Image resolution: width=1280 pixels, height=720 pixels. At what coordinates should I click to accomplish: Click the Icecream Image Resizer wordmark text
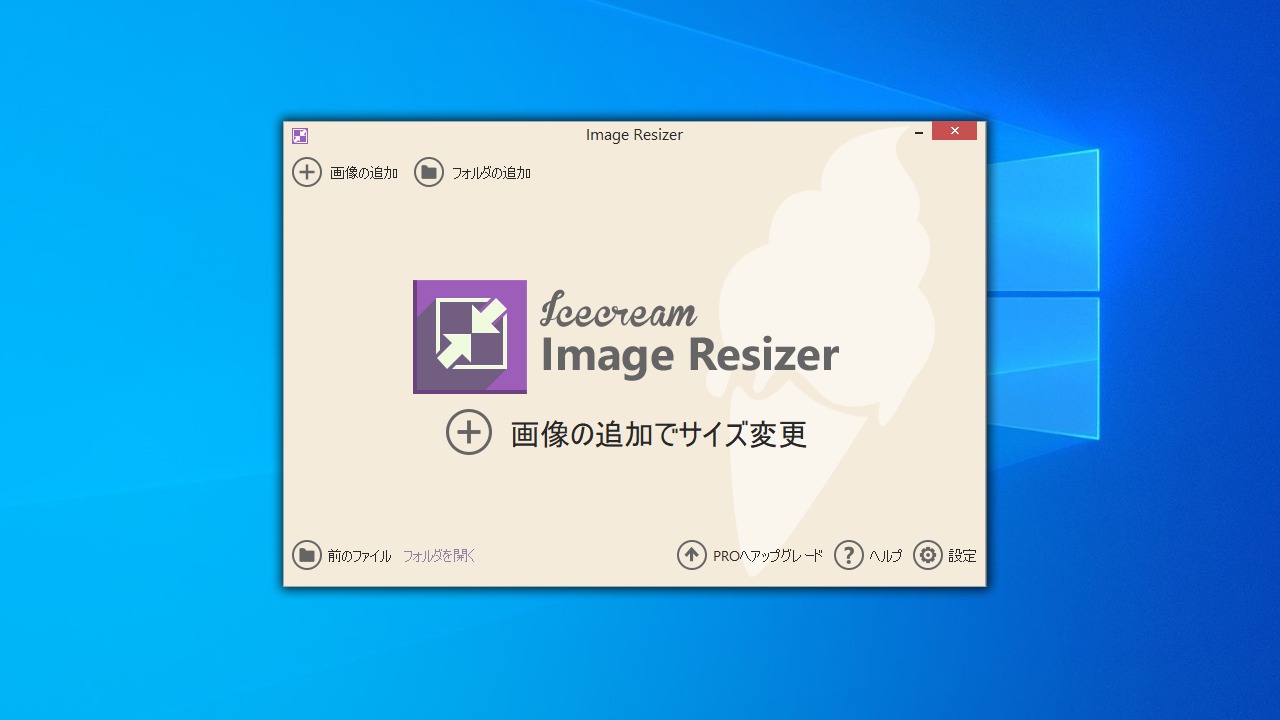(689, 335)
